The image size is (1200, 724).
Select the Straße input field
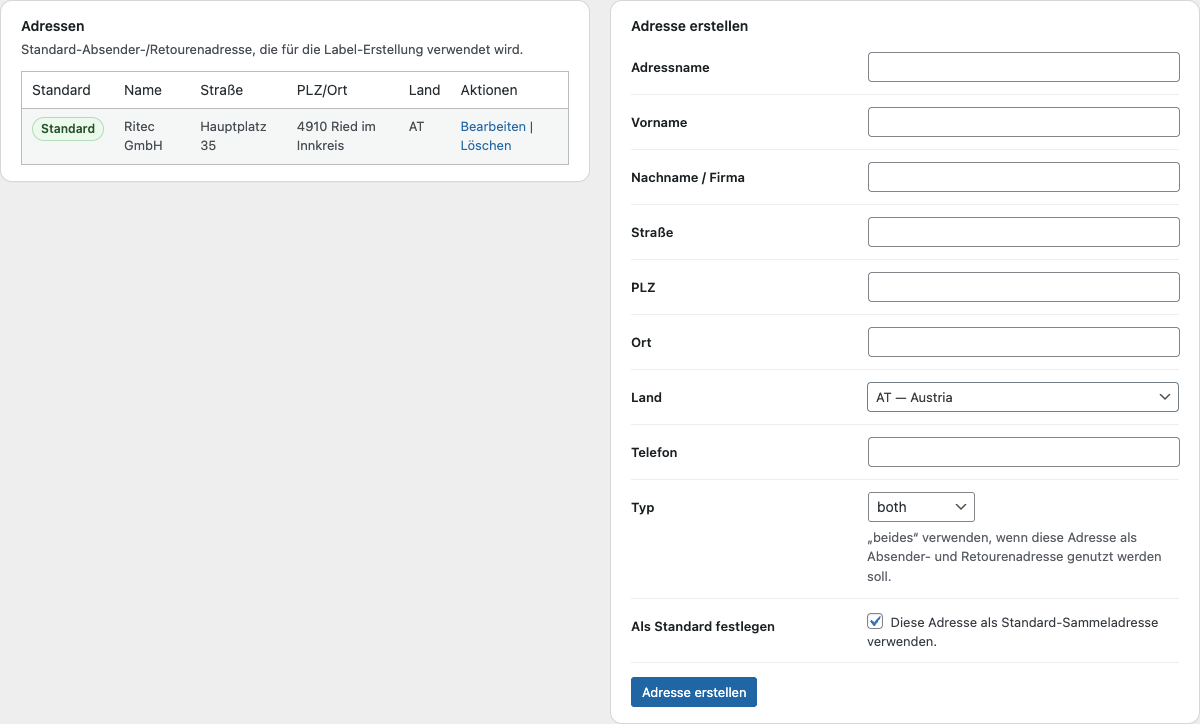(x=1022, y=231)
